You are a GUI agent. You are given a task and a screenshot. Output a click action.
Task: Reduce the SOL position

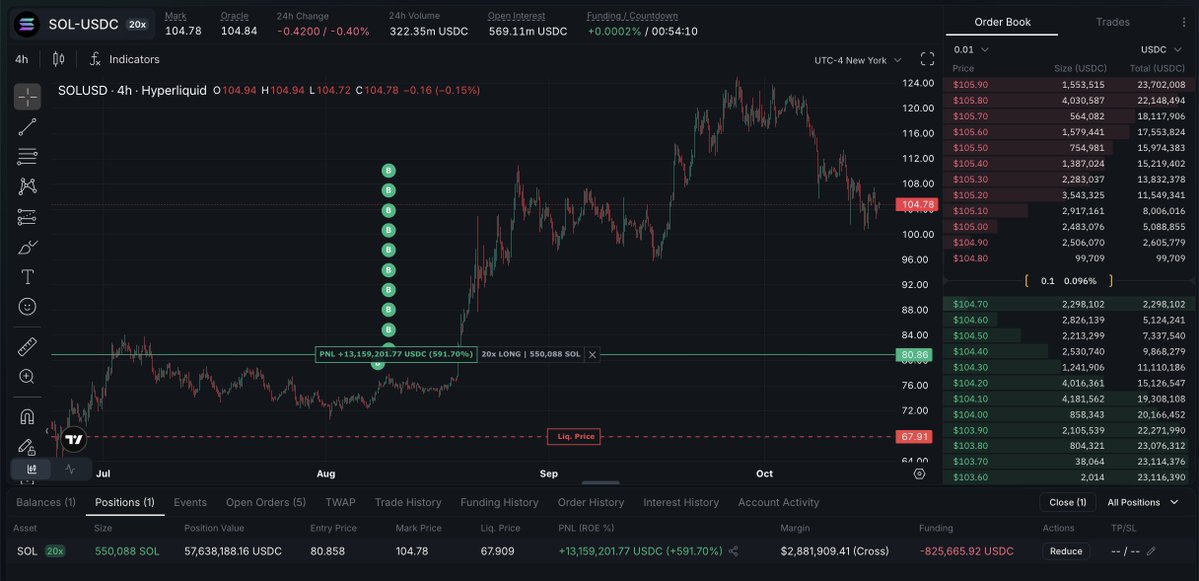tap(1066, 551)
